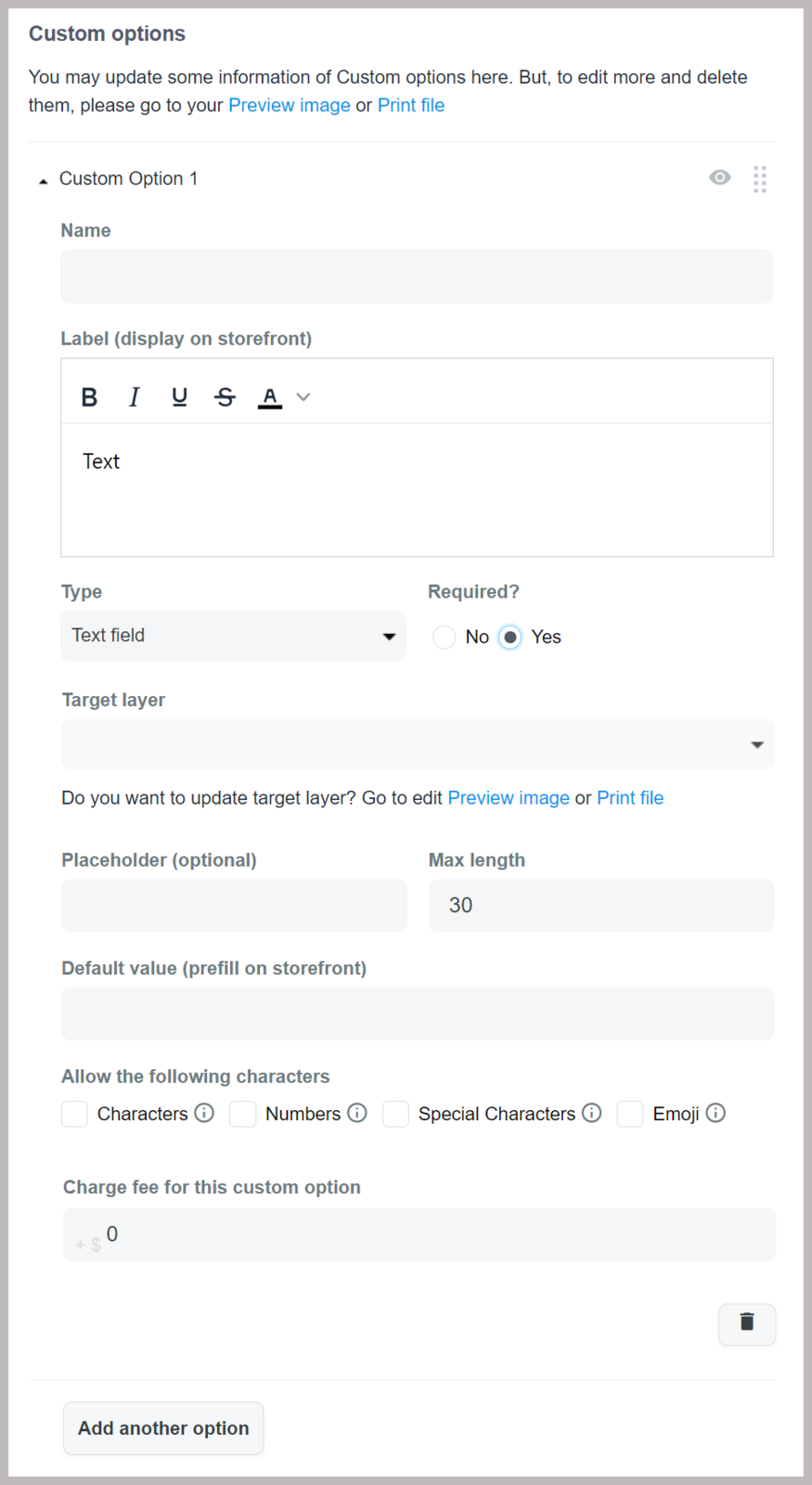Toggle visibility eye for Custom Option 1

(x=720, y=177)
